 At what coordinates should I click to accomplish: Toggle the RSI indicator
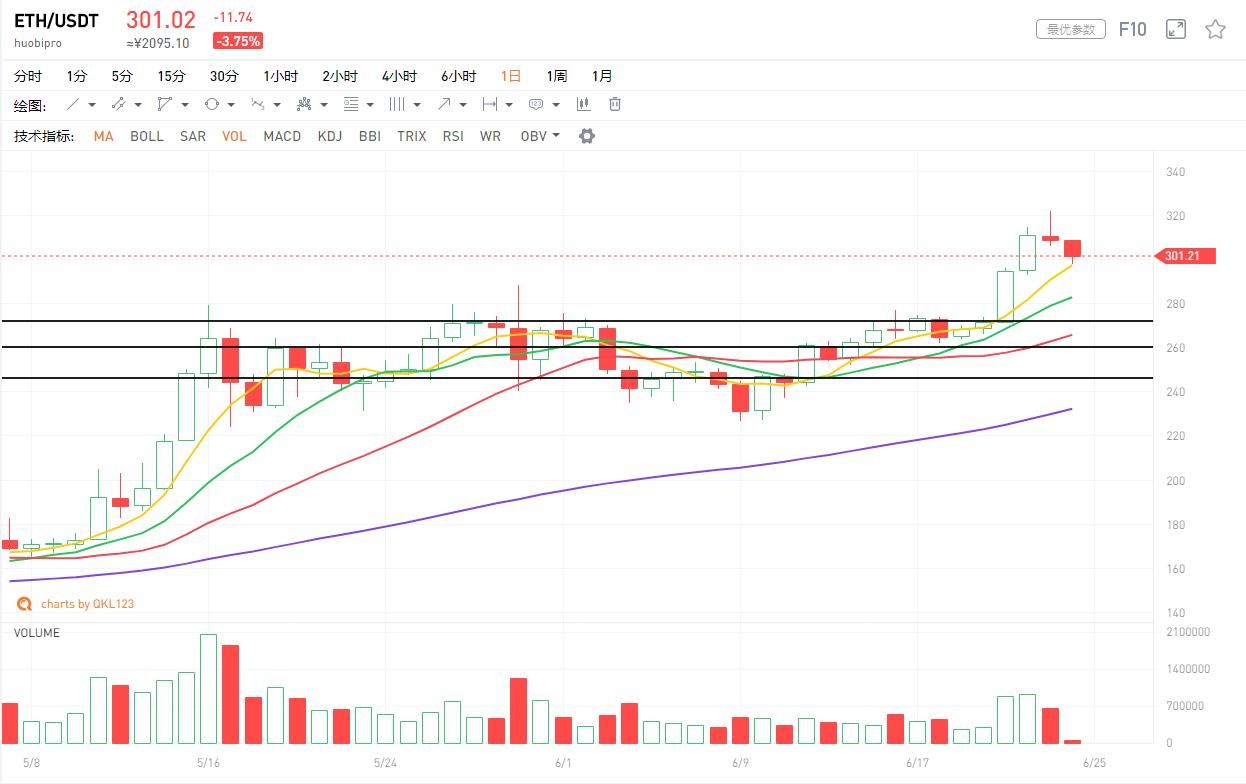[x=453, y=136]
